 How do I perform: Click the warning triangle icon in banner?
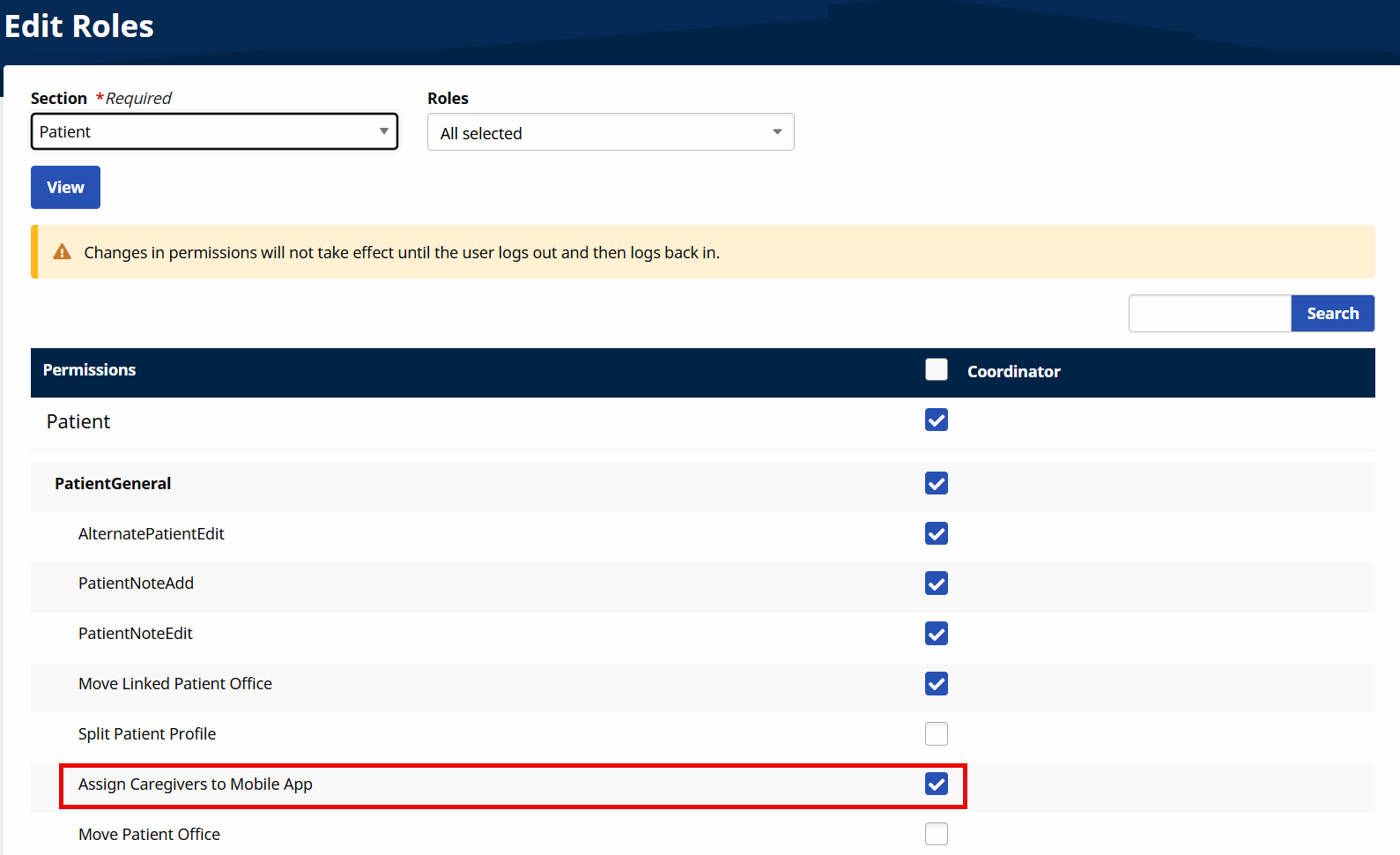[x=62, y=252]
